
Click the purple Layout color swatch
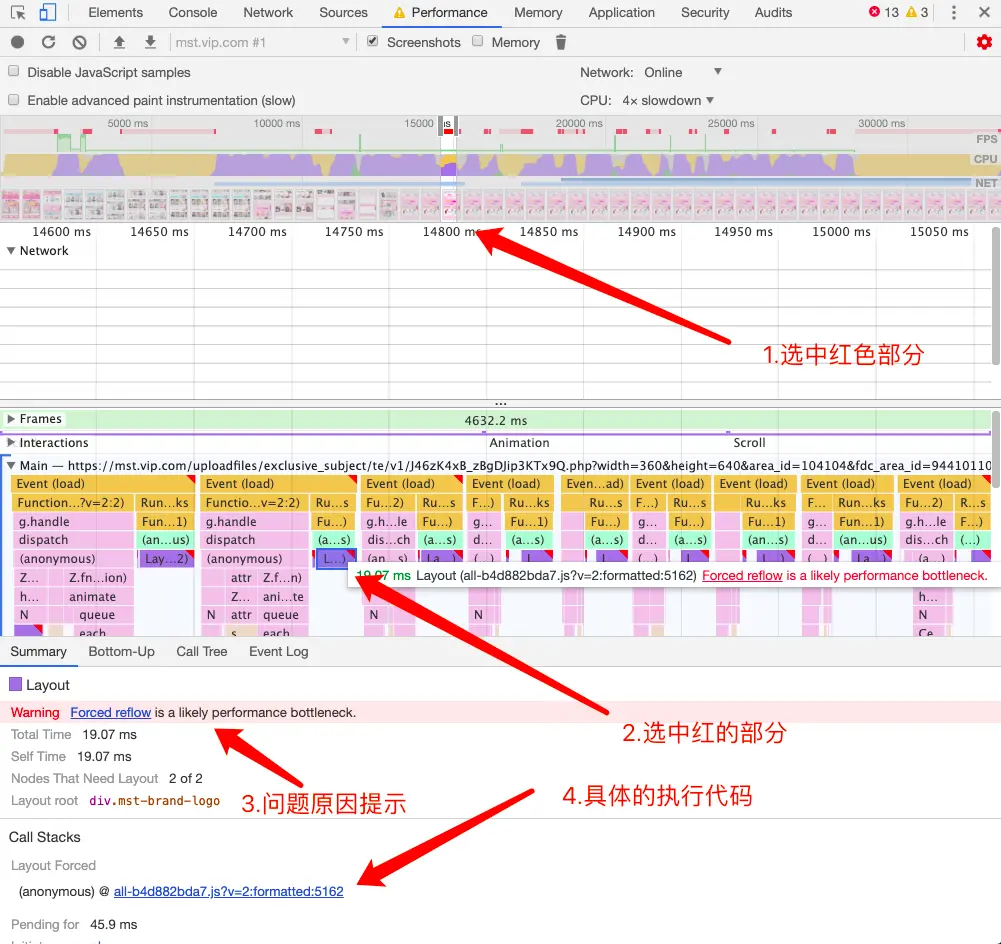(15, 684)
